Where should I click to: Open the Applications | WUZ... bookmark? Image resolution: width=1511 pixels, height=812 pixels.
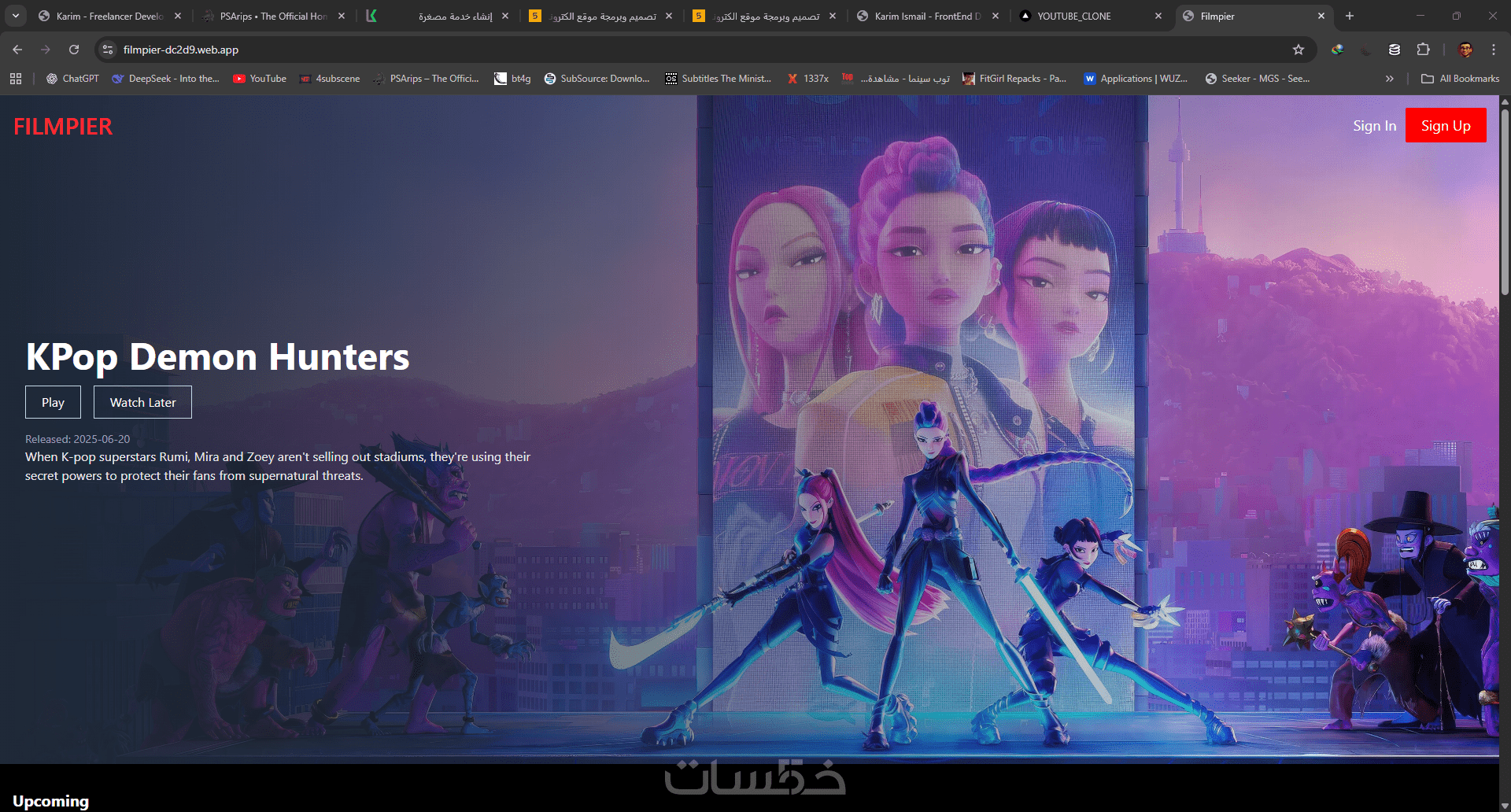coord(1136,79)
